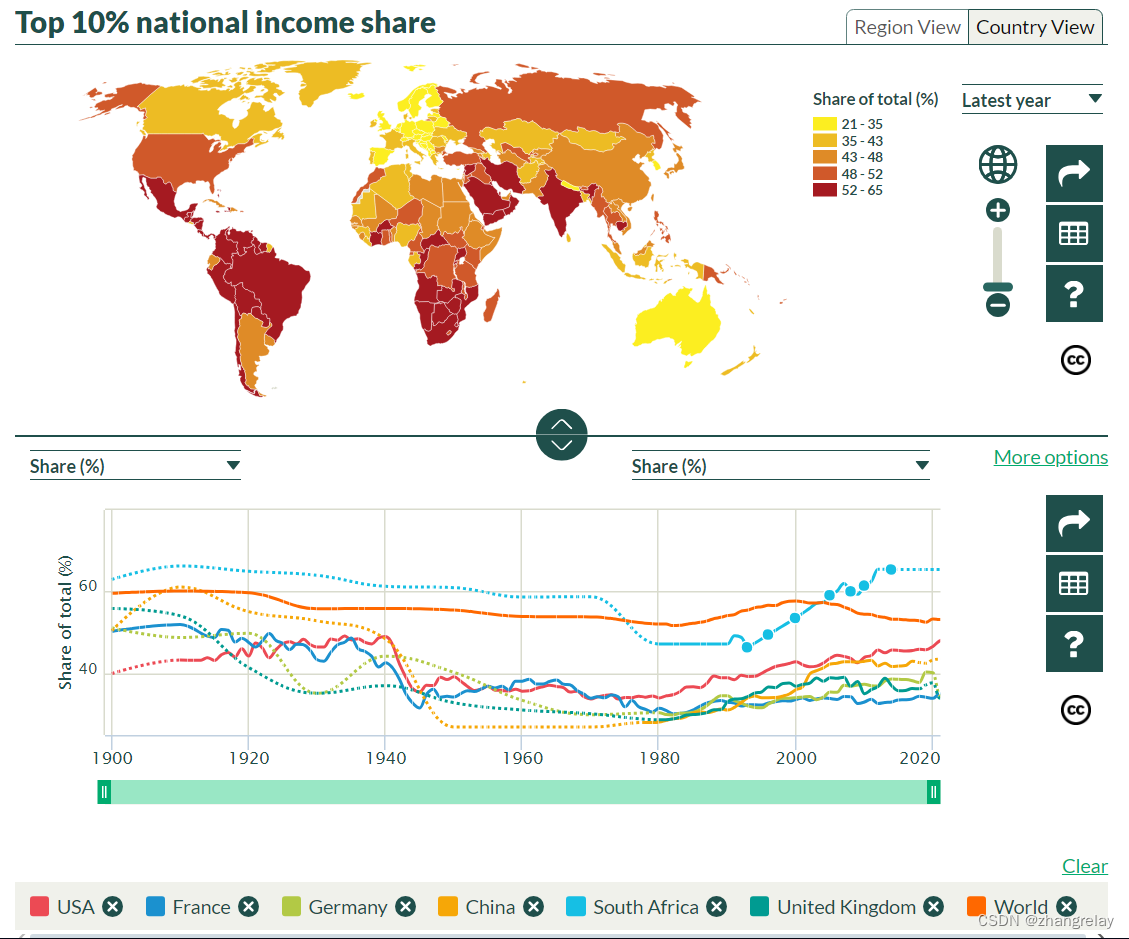Remove United Kingdom from the chart
1129x939 pixels.
pyautogui.click(x=934, y=907)
